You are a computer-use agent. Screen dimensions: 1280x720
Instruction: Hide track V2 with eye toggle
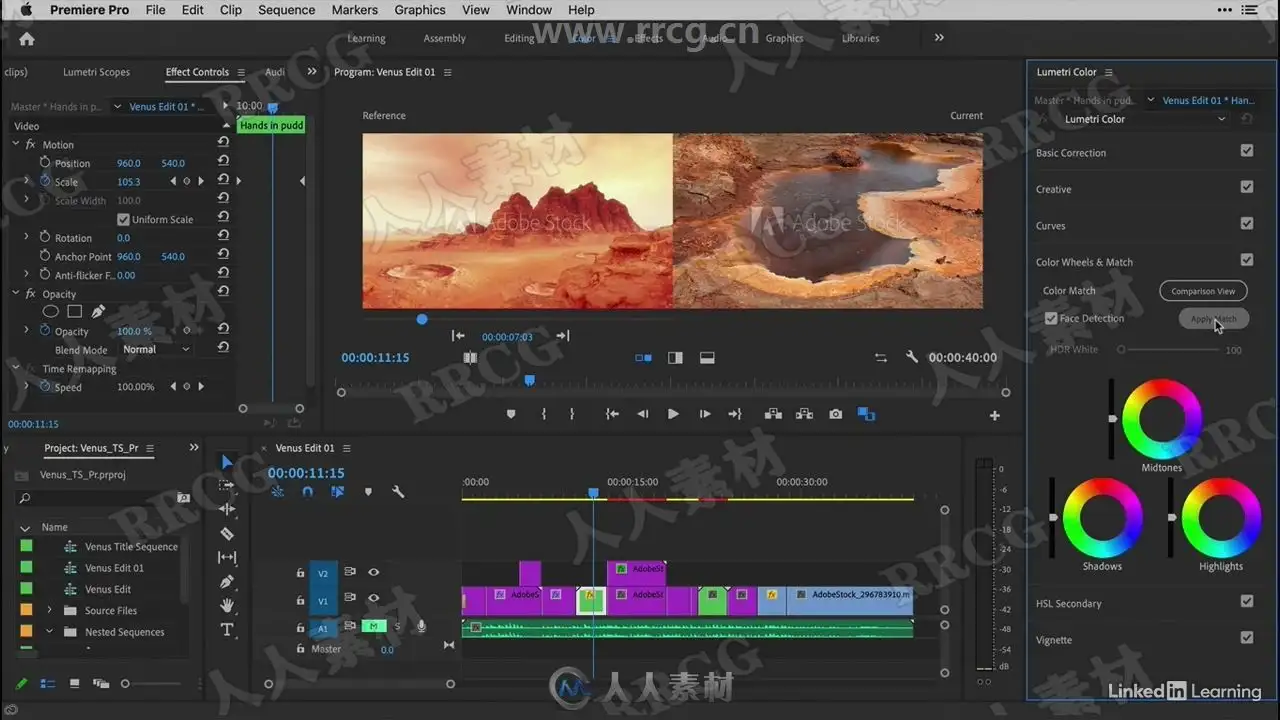pos(373,572)
